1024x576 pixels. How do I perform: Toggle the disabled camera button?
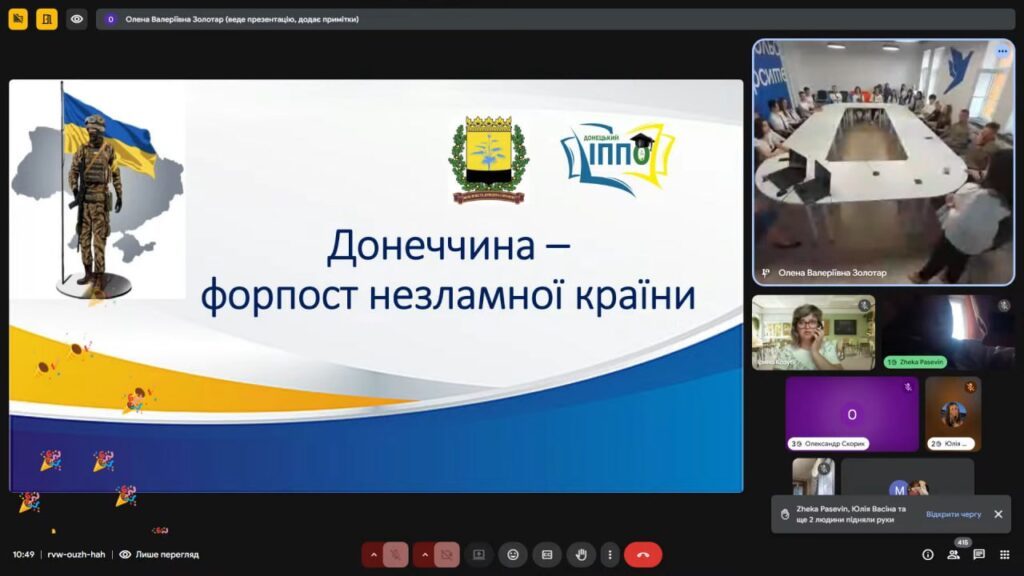click(447, 554)
